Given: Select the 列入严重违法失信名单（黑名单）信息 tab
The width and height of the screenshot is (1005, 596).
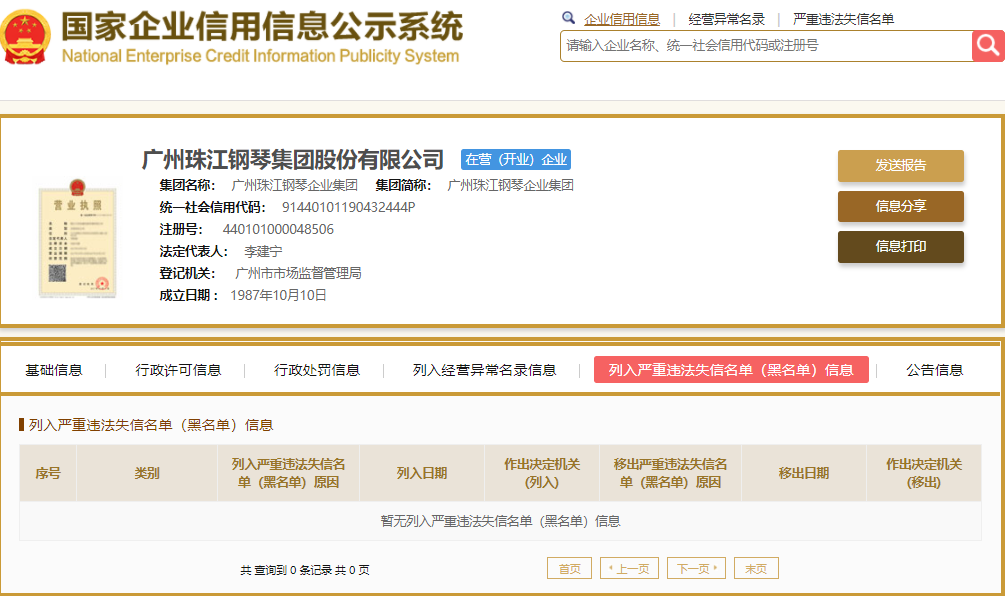Looking at the screenshot, I should click(x=731, y=370).
